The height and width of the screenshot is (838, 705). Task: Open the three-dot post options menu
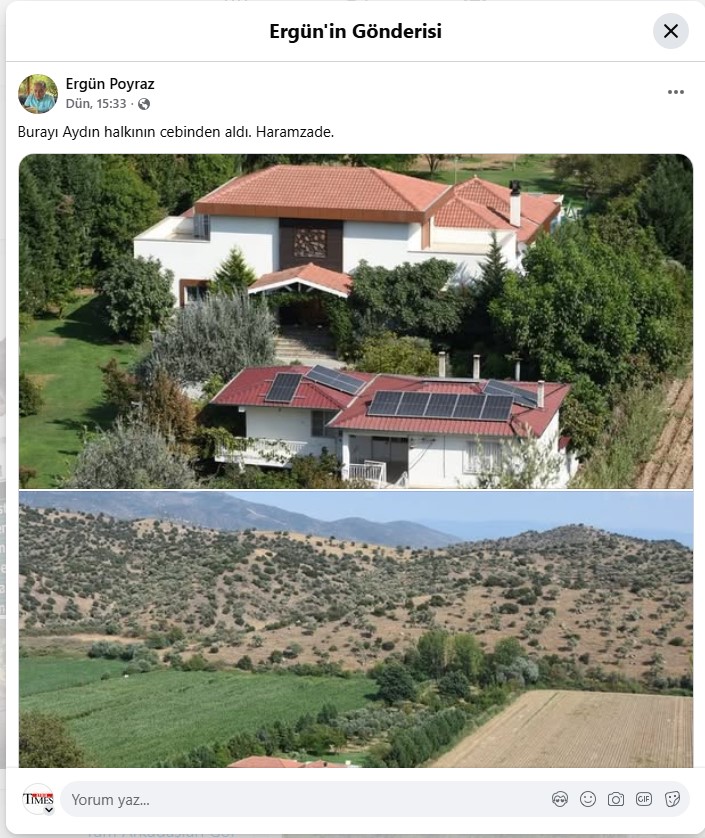pos(676,92)
